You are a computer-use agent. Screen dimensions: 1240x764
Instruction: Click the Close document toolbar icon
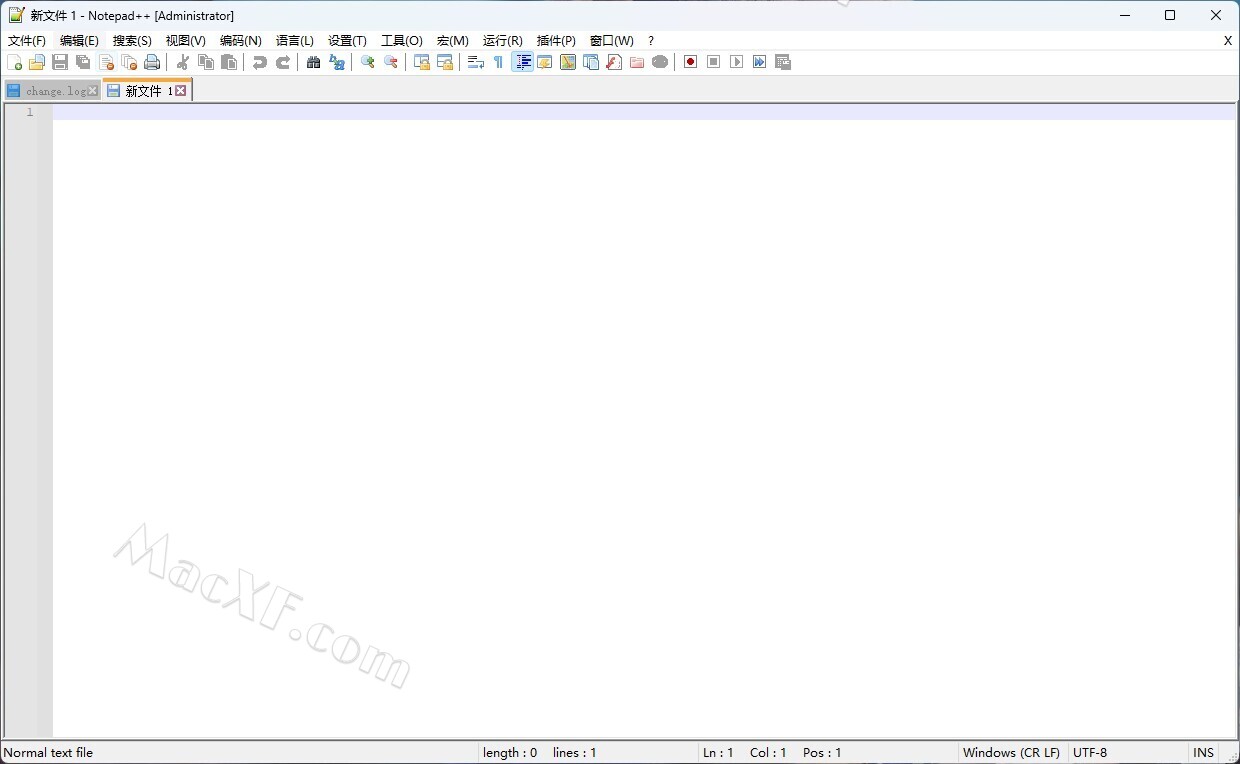click(x=106, y=62)
